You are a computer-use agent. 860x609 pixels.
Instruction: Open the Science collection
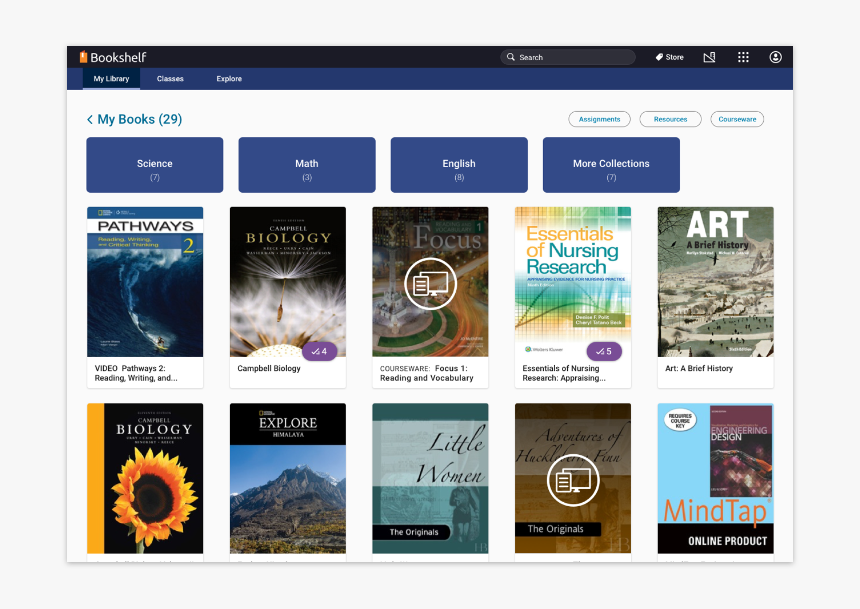[x=155, y=165]
